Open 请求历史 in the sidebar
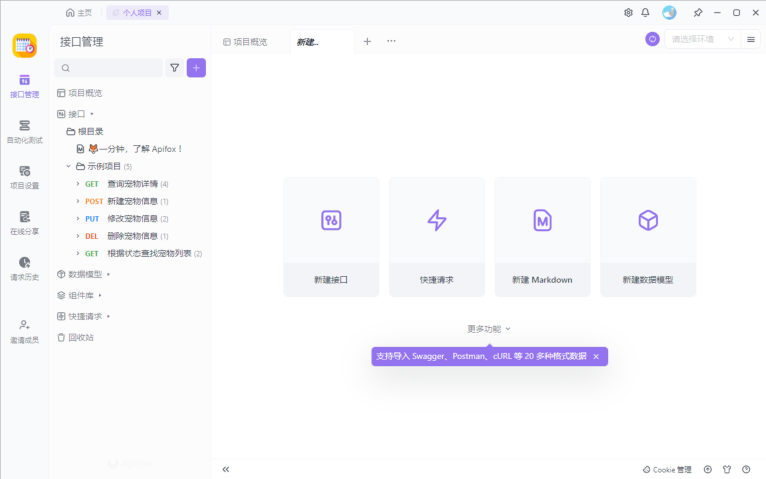 (24, 269)
